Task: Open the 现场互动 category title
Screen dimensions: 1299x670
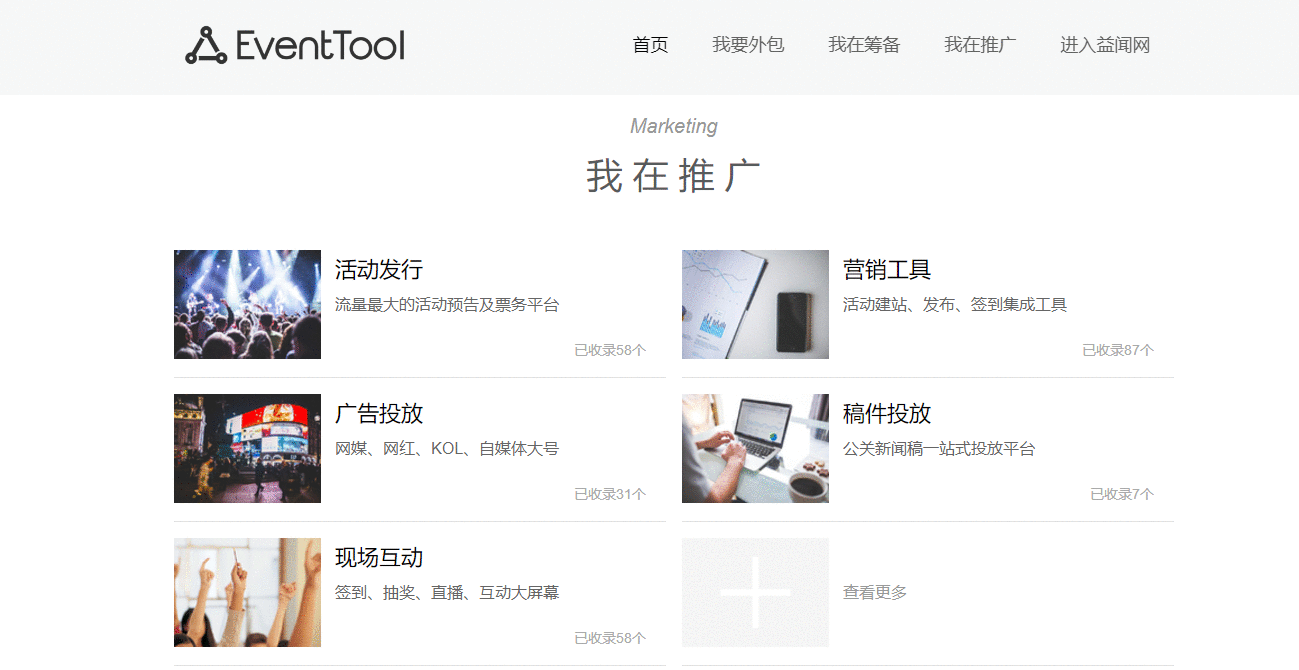Action: pos(379,558)
